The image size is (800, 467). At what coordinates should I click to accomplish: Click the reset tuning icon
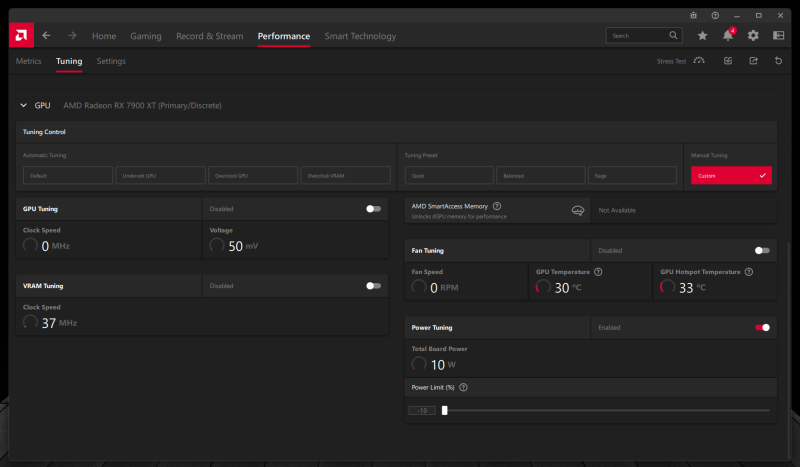[x=779, y=61]
